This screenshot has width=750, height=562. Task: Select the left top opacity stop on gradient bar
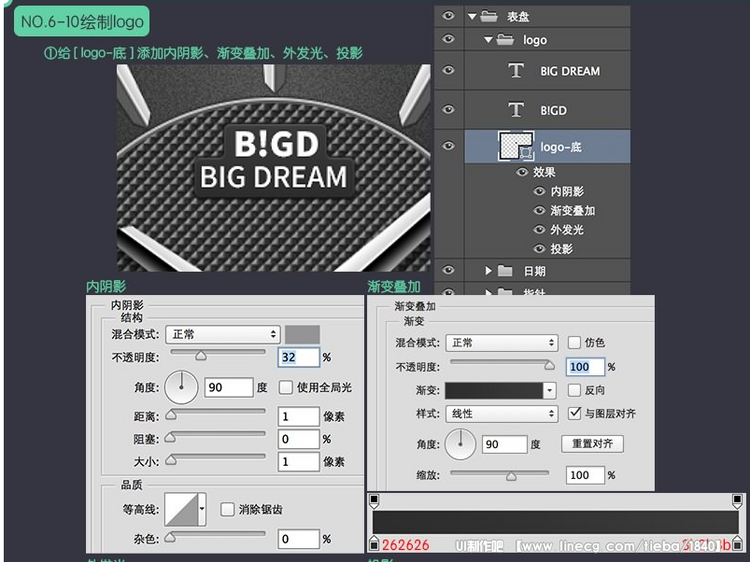pos(374,501)
